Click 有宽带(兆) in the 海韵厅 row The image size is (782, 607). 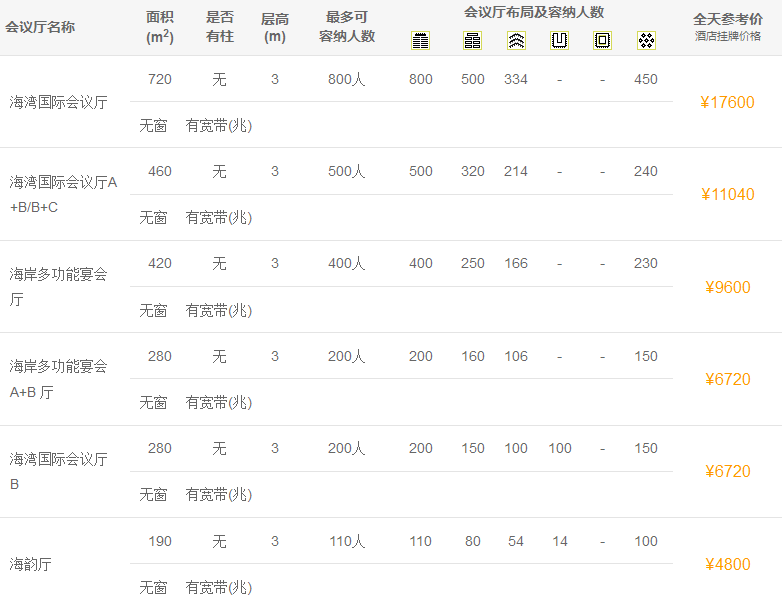click(219, 587)
